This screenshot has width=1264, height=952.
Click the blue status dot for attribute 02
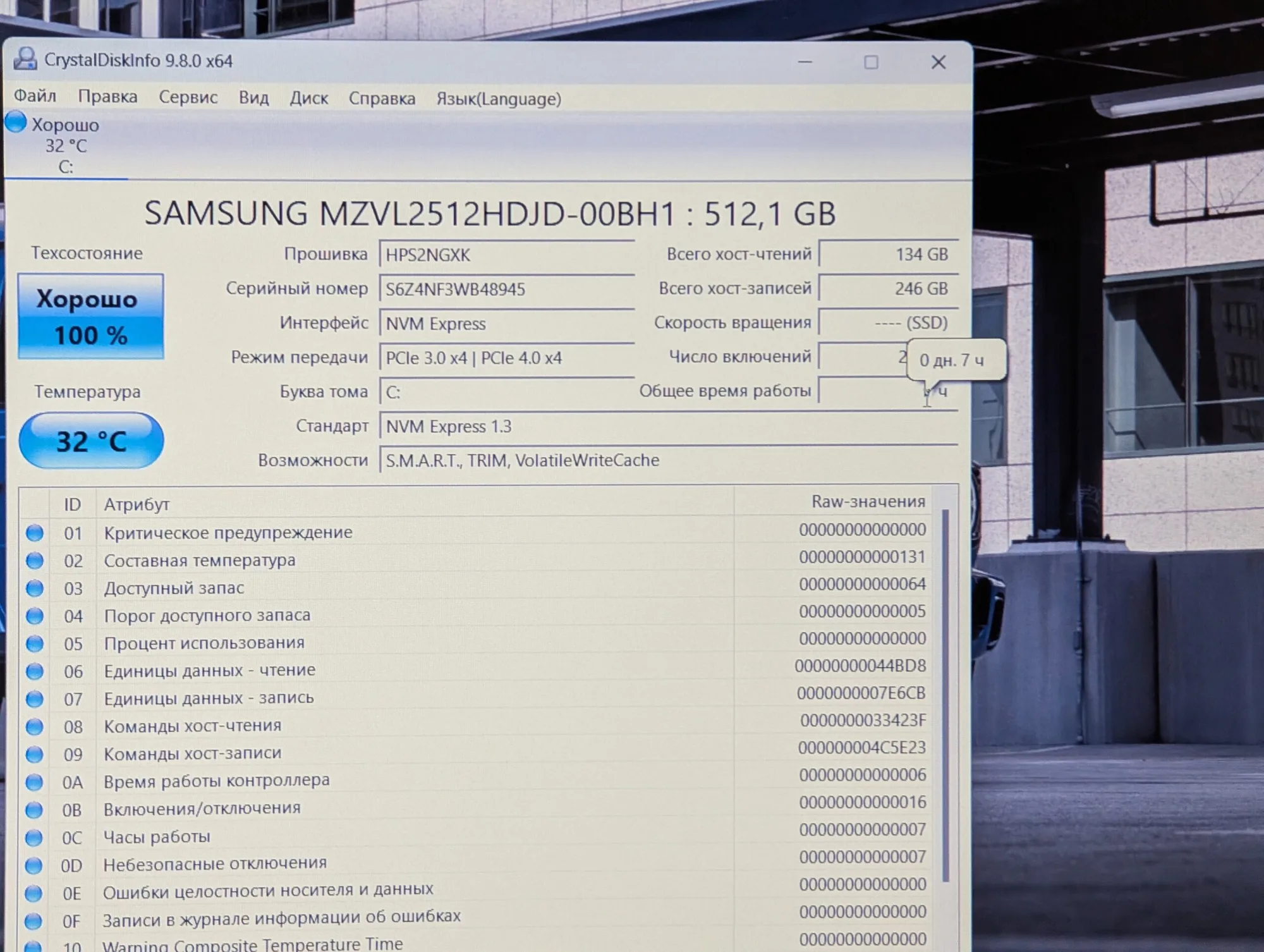[35, 561]
